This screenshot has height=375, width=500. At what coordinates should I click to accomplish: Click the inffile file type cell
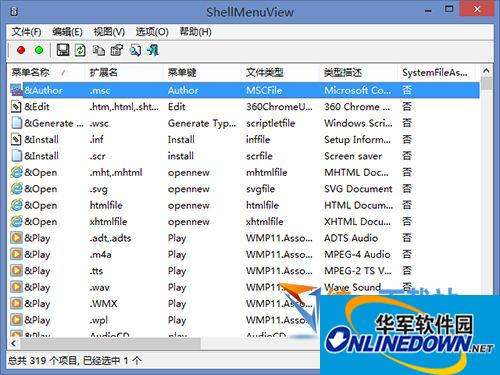(x=258, y=139)
